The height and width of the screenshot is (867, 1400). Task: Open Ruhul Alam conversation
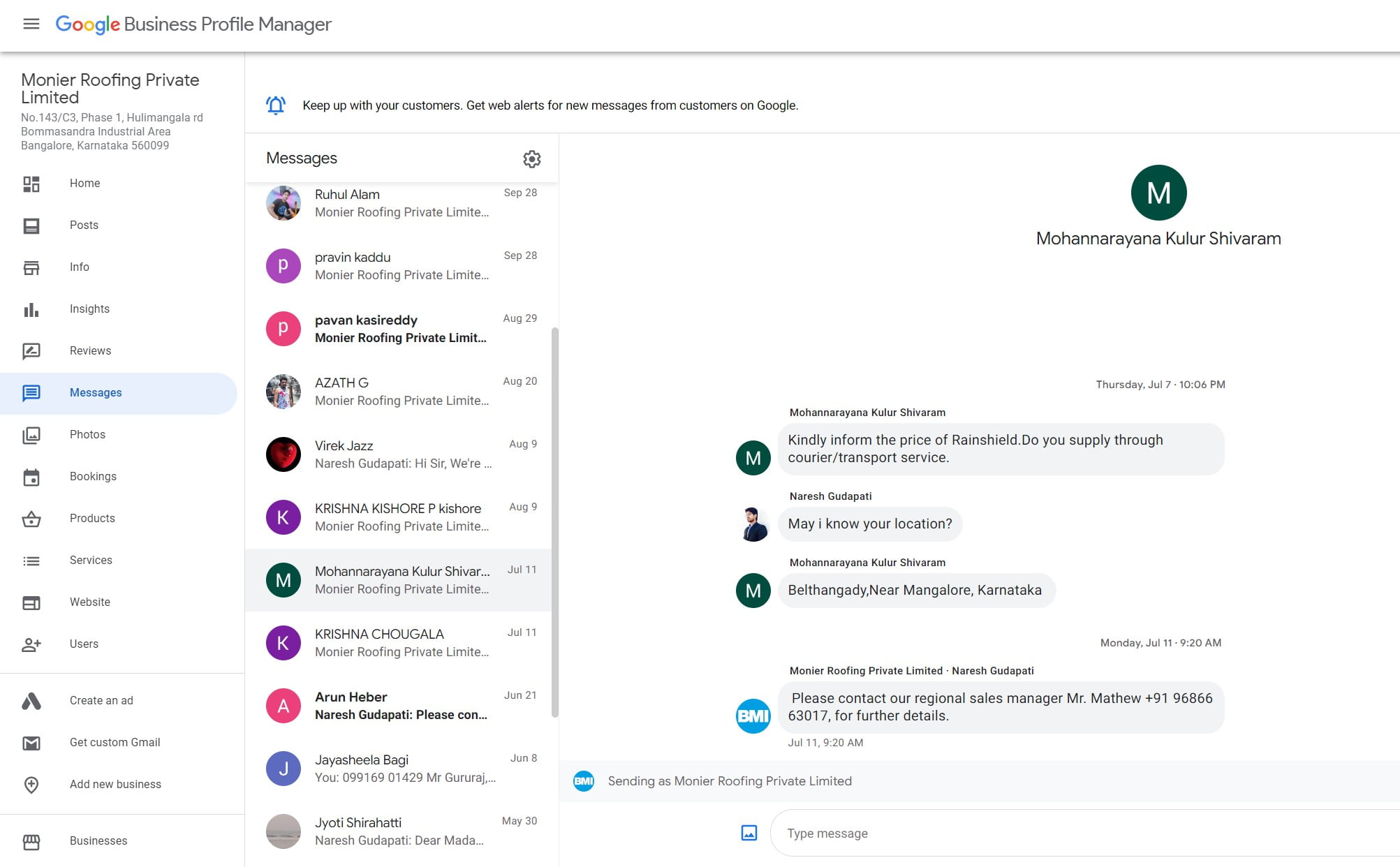398,203
